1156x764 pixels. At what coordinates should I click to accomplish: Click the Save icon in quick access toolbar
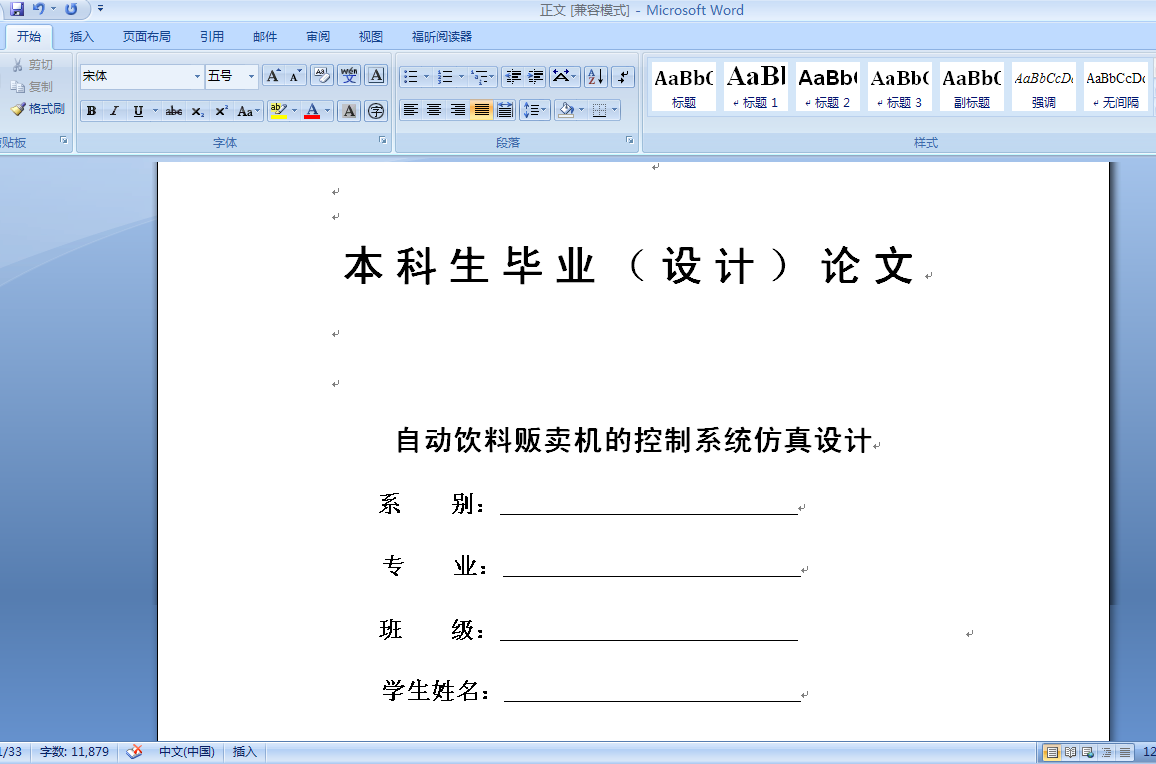point(17,10)
